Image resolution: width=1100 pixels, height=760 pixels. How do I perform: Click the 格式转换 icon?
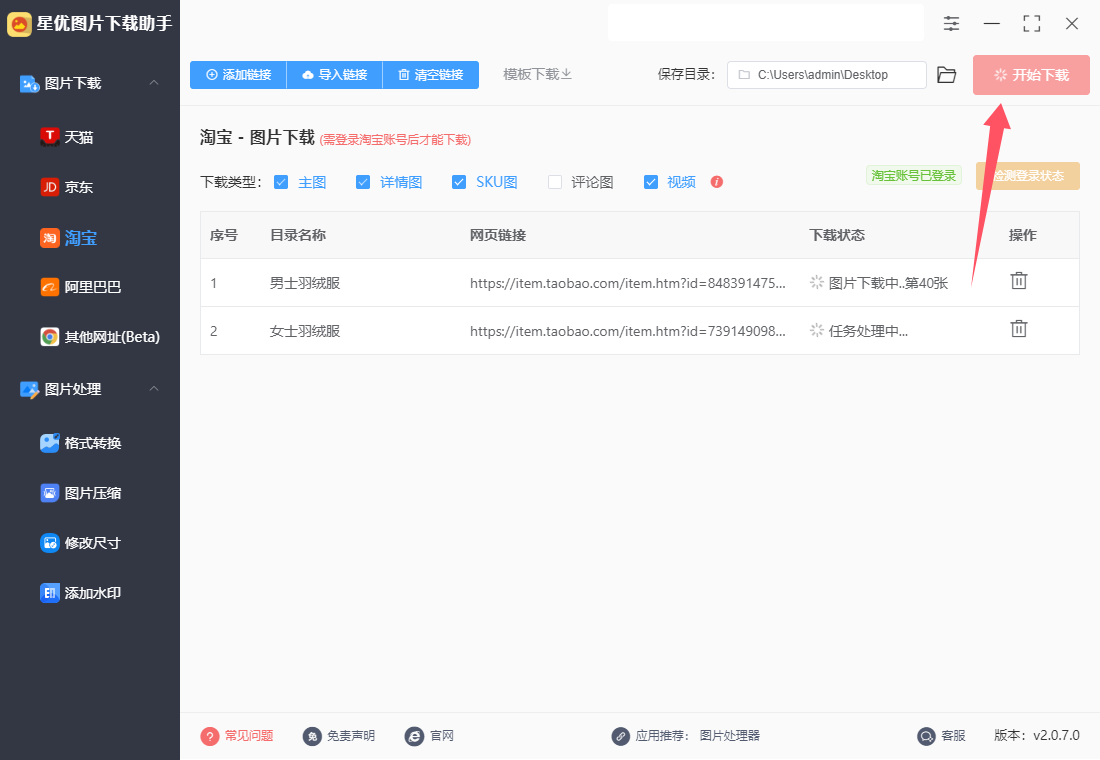(x=49, y=443)
